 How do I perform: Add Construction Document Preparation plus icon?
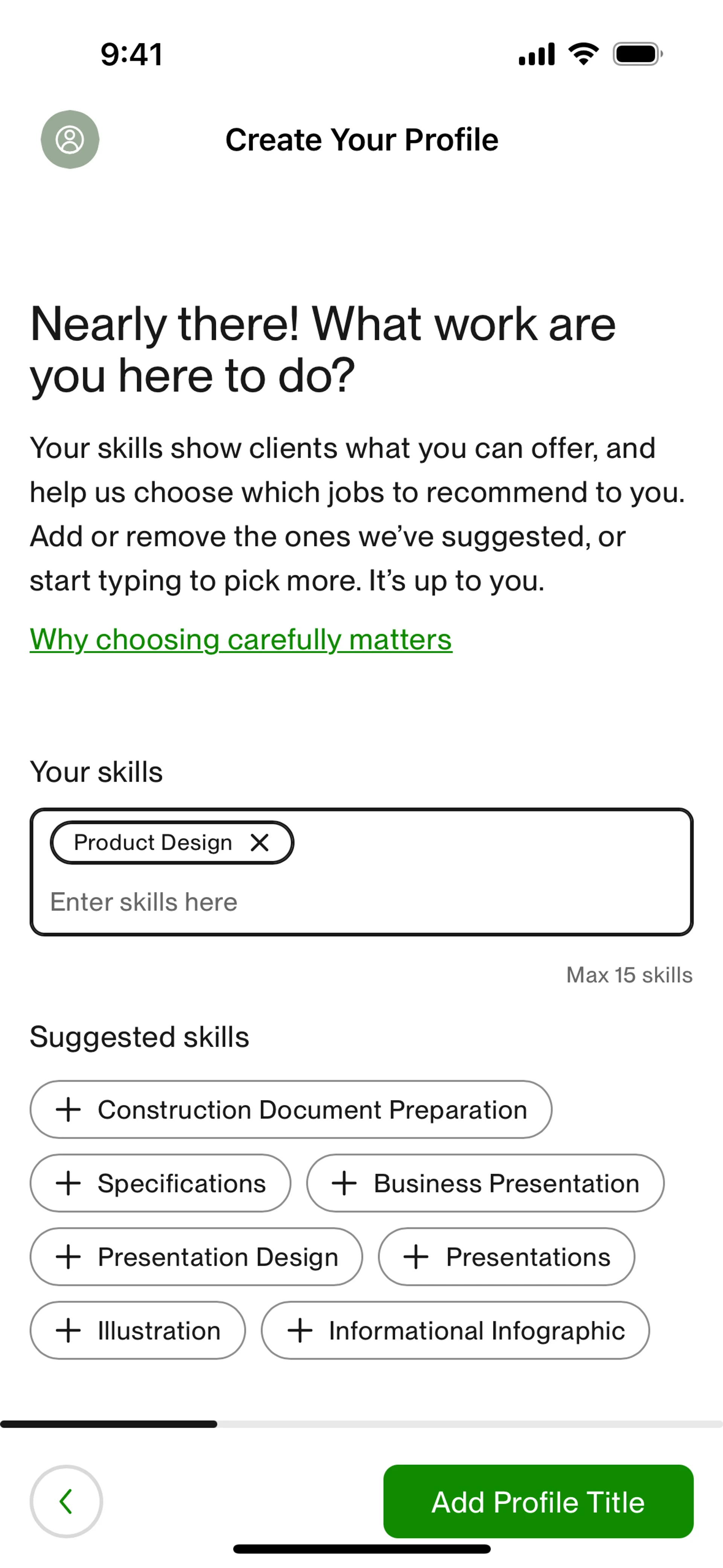point(68,1110)
